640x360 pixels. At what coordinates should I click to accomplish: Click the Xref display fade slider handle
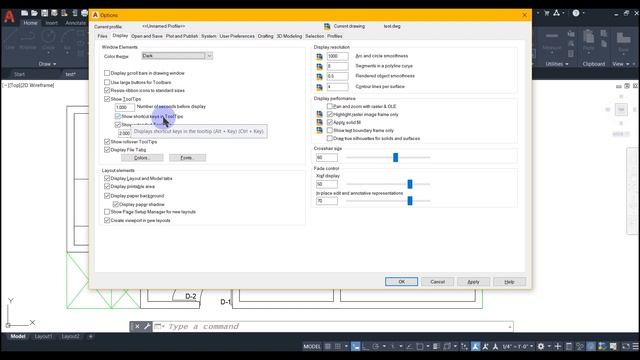[410, 184]
